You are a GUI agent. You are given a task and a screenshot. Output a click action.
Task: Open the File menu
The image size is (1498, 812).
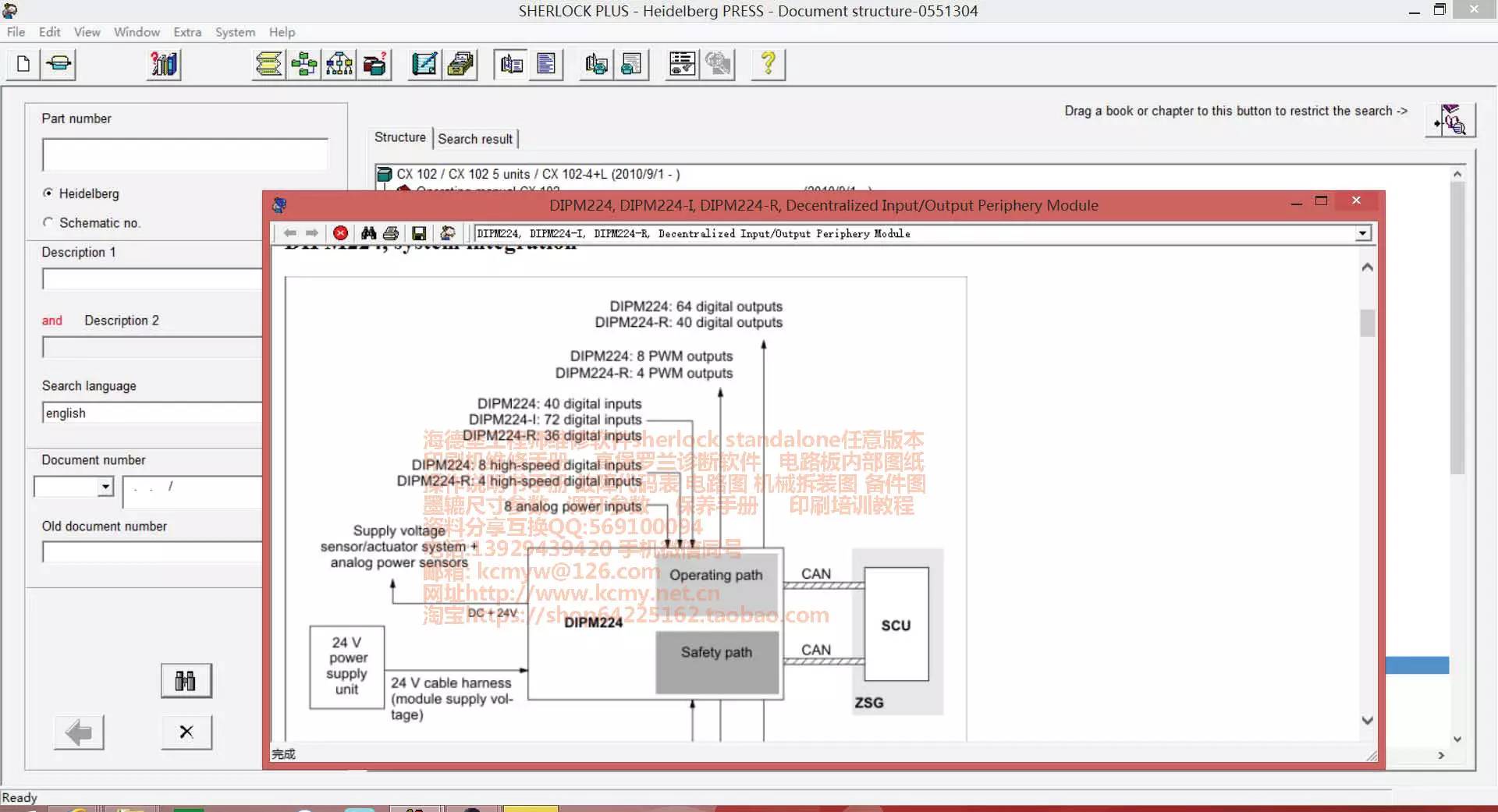[x=16, y=32]
